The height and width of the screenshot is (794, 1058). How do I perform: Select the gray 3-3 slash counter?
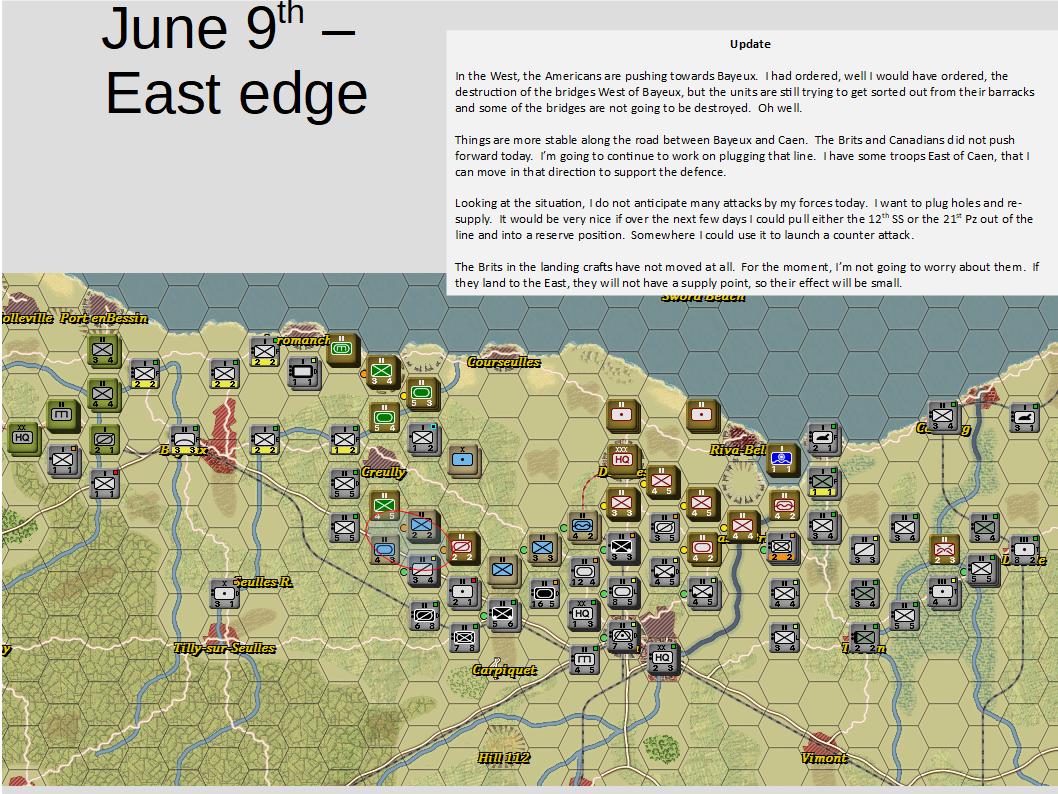click(x=864, y=550)
